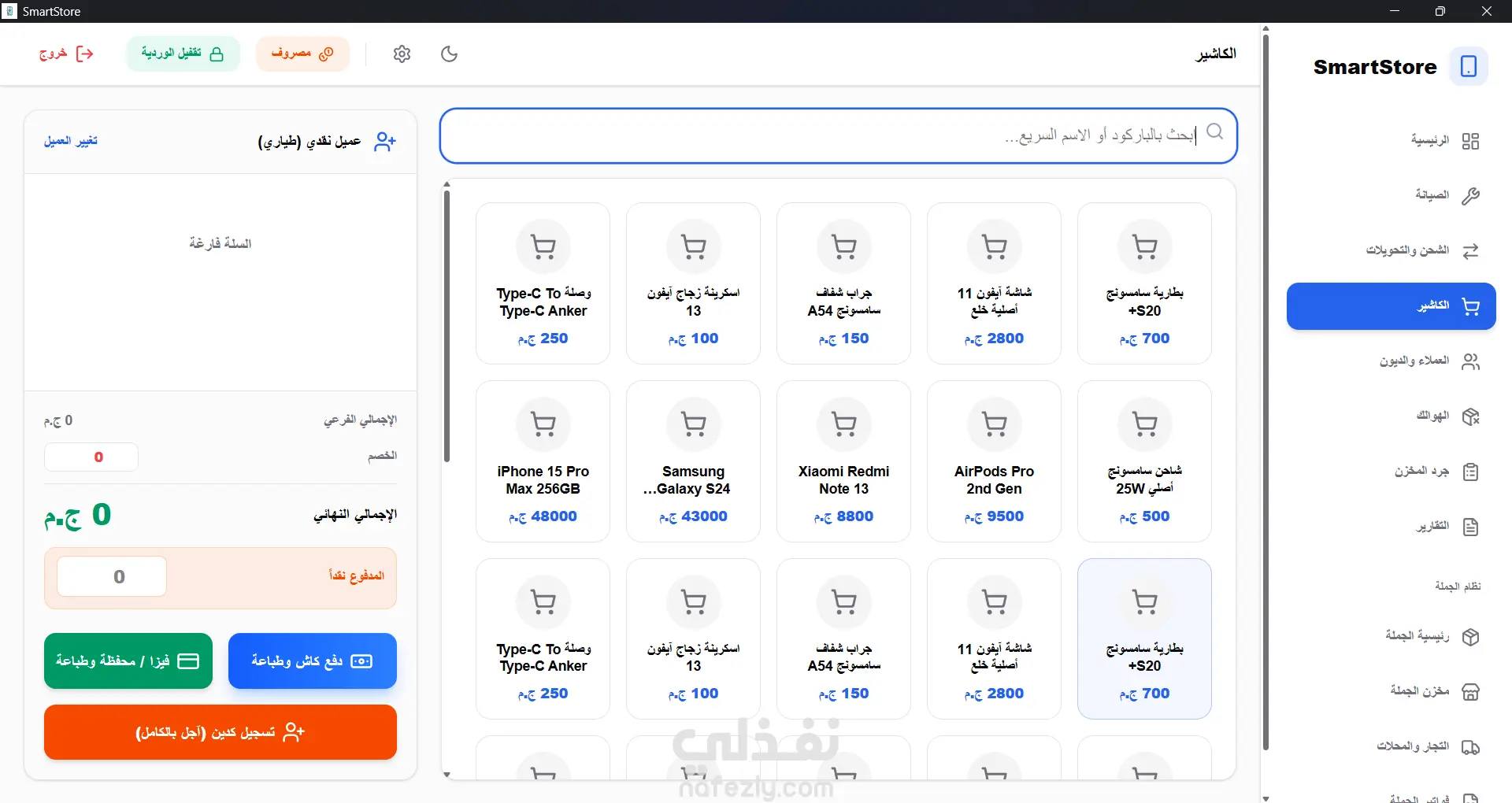Open settings gear icon in top bar
Viewport: 1512px width, 803px height.
402,54
